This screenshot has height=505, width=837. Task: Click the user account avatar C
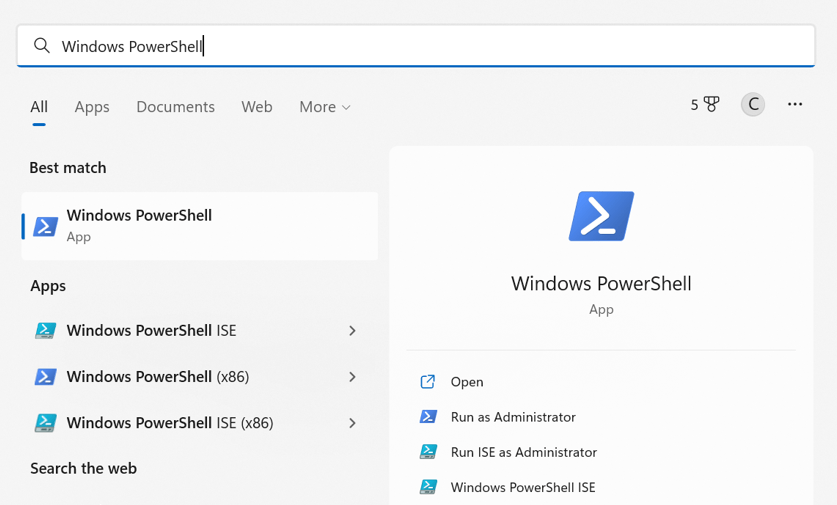point(753,104)
